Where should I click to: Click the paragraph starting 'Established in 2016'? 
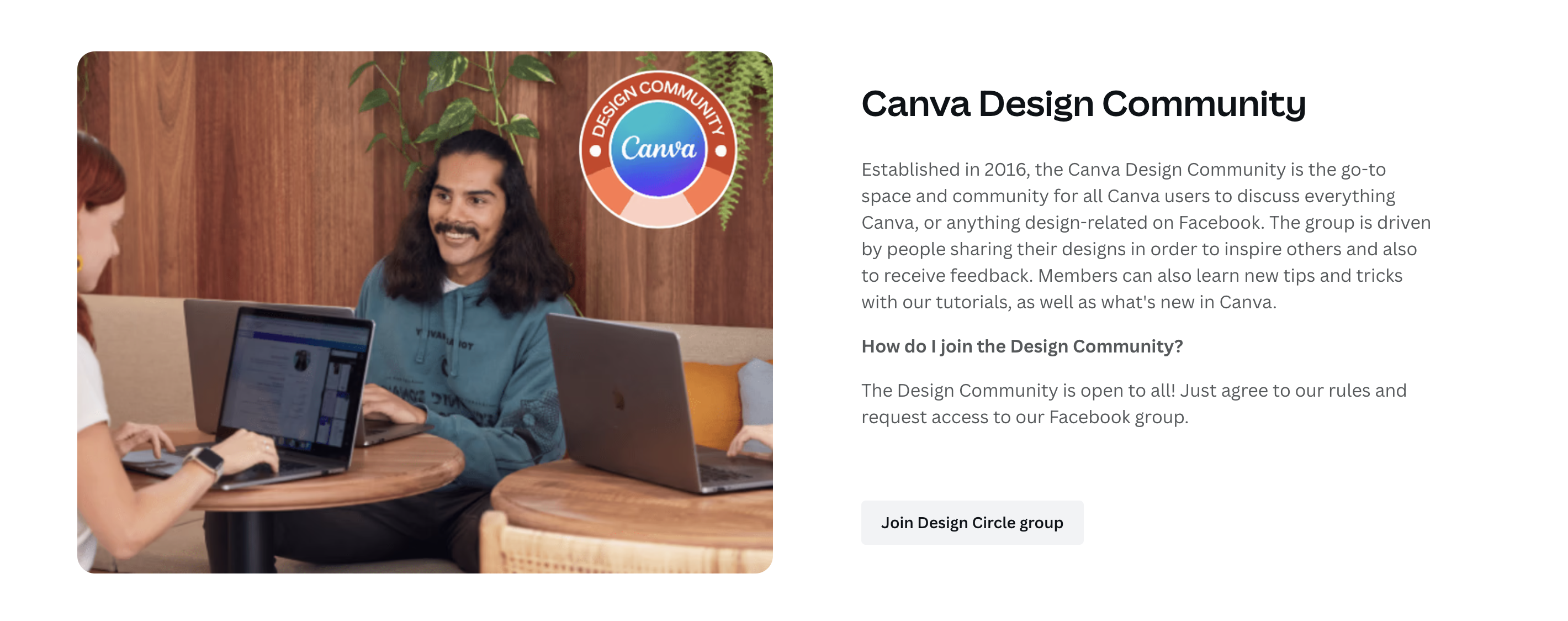pyautogui.click(x=1146, y=235)
